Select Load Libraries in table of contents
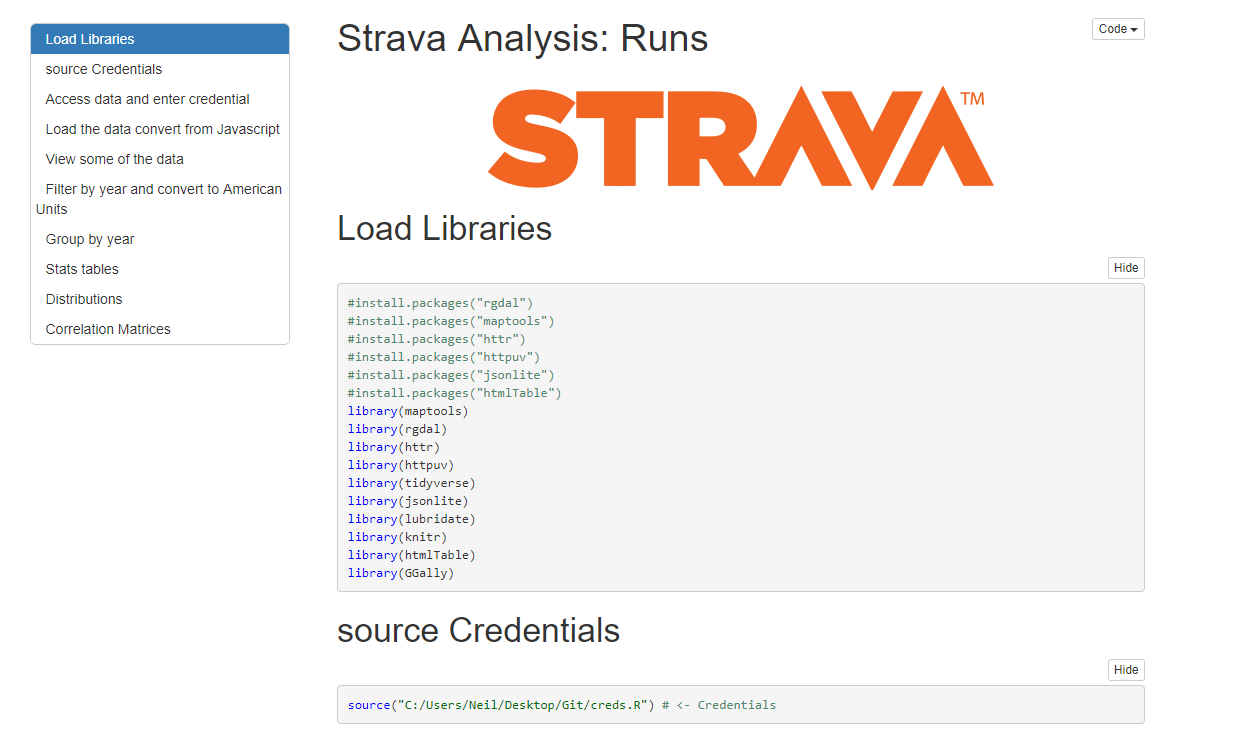This screenshot has width=1258, height=746. coord(160,39)
